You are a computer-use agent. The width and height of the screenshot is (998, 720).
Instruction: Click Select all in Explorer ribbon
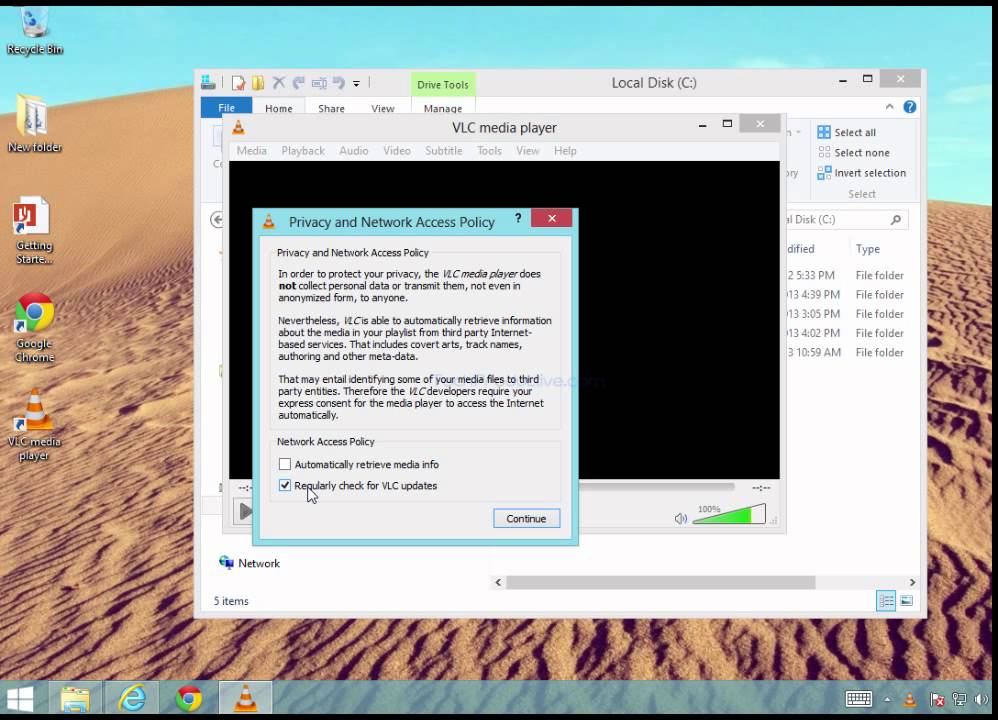[x=847, y=132]
